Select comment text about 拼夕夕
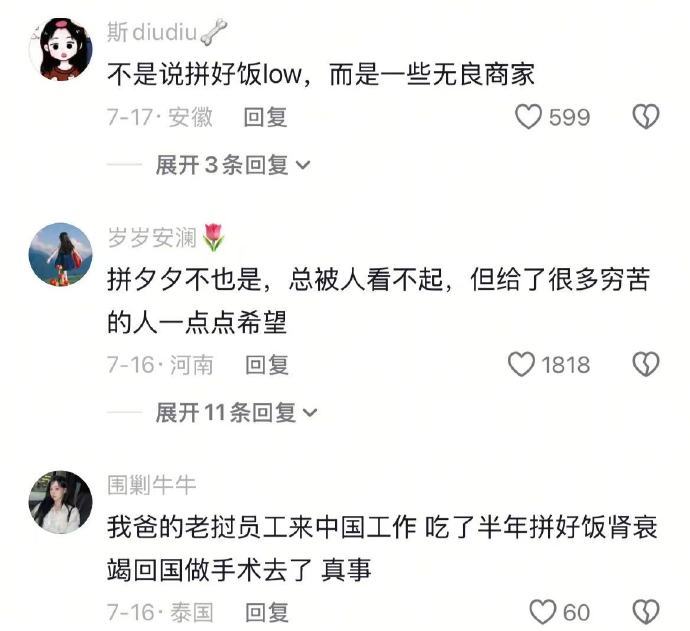This screenshot has height=631, width=690. tap(378, 301)
